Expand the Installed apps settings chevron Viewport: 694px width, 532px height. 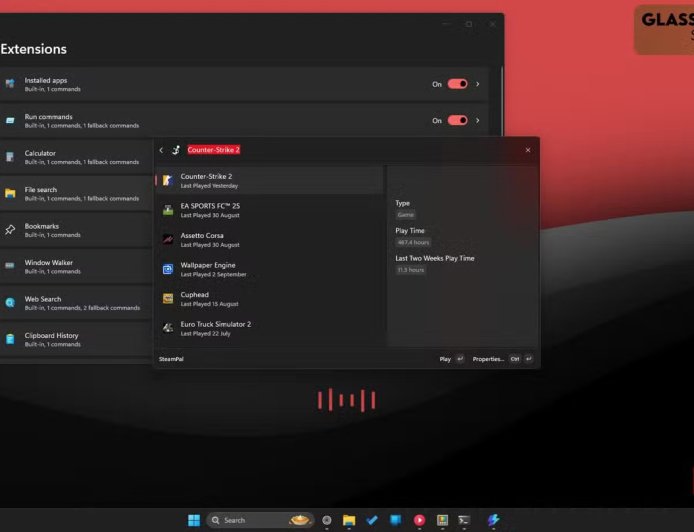pos(478,84)
